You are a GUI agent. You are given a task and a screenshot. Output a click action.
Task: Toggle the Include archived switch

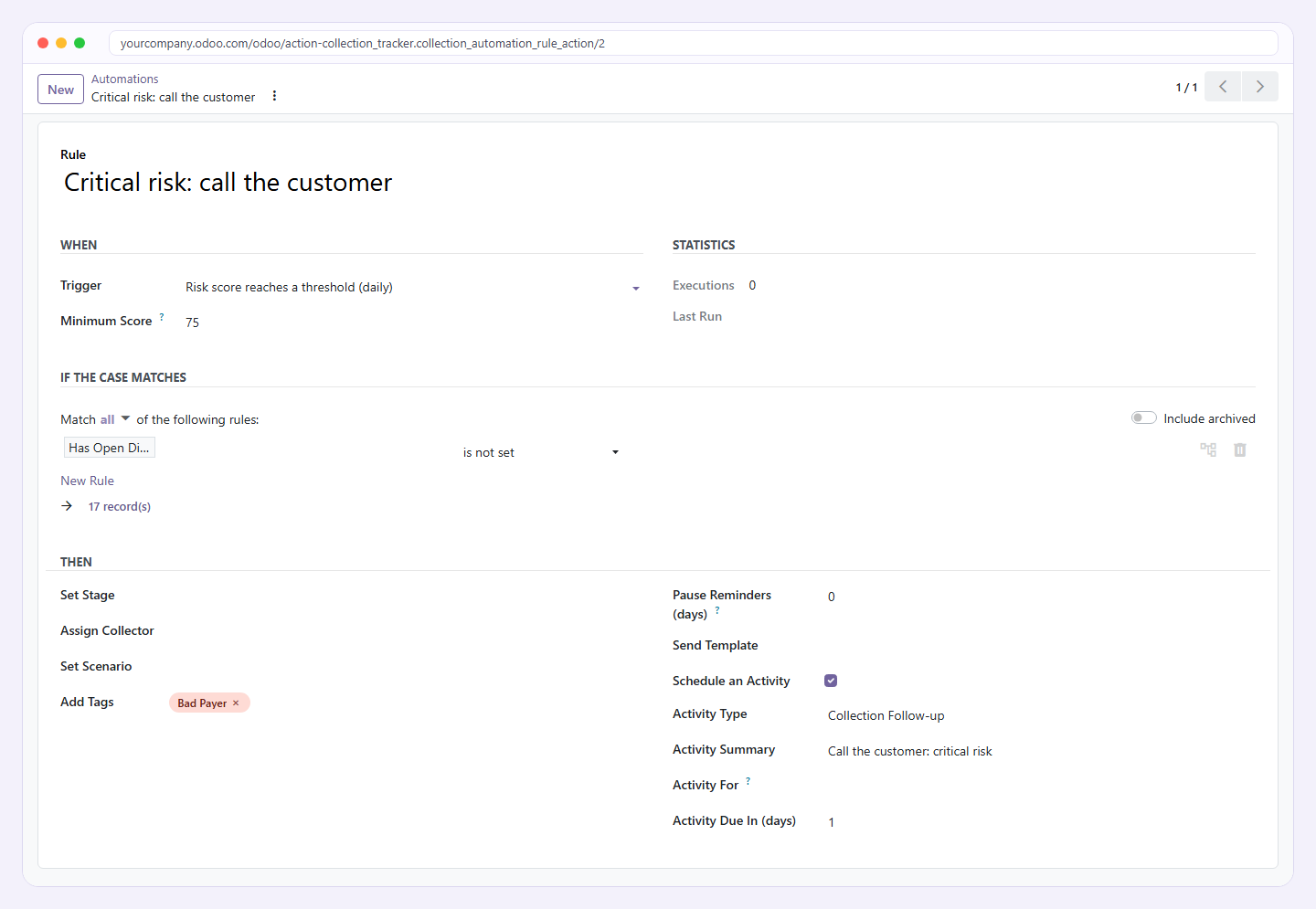[1144, 418]
